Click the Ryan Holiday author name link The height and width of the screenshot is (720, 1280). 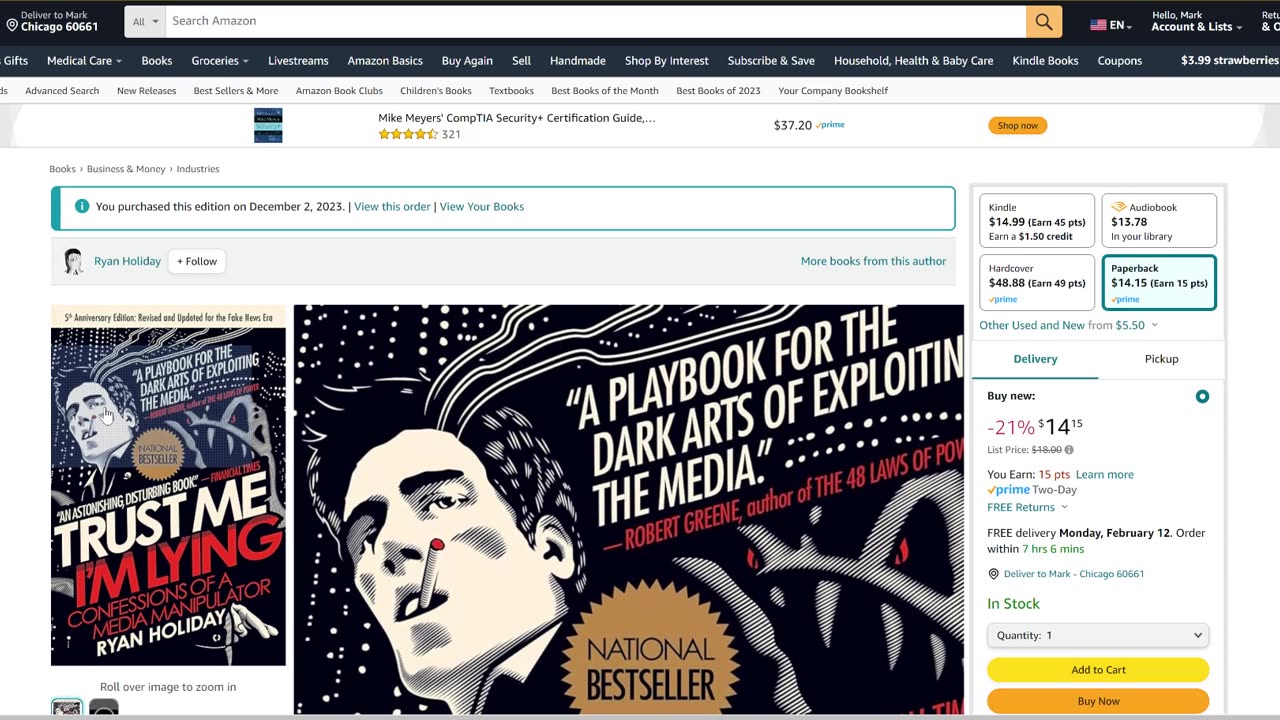(x=127, y=261)
